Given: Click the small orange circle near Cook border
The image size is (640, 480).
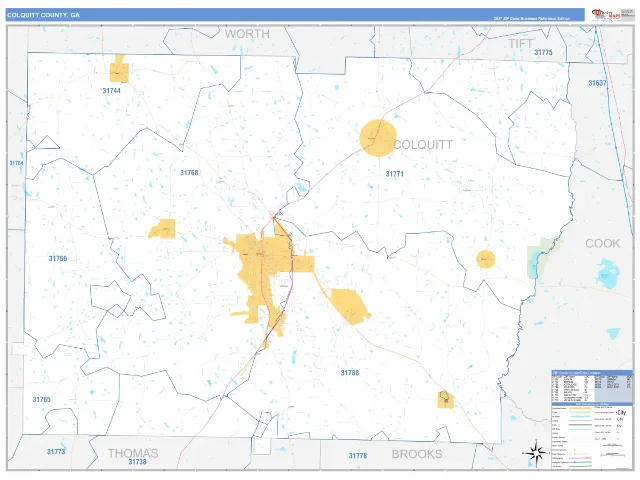Looking at the screenshot, I should (486, 259).
